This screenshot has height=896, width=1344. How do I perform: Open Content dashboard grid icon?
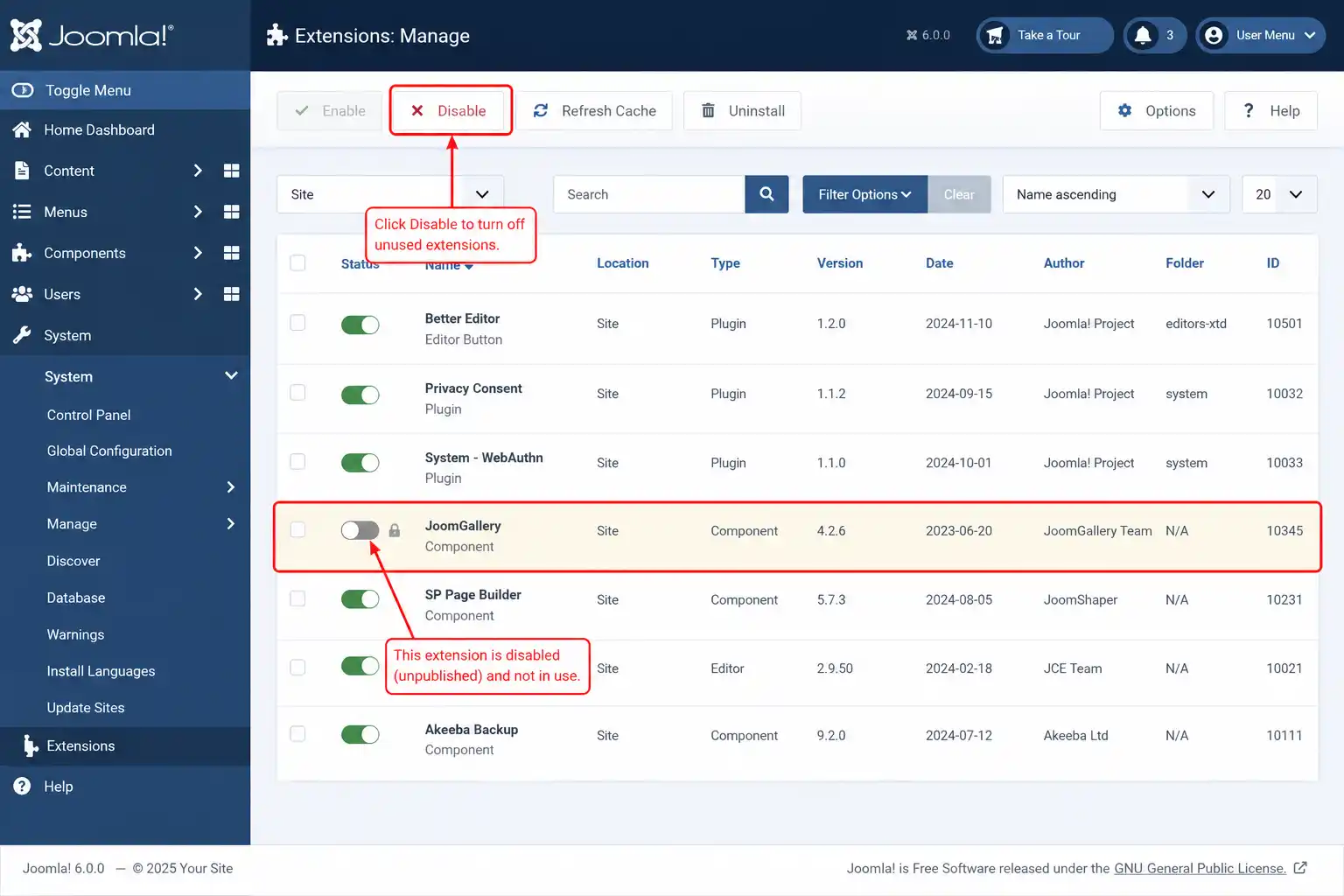coord(231,171)
